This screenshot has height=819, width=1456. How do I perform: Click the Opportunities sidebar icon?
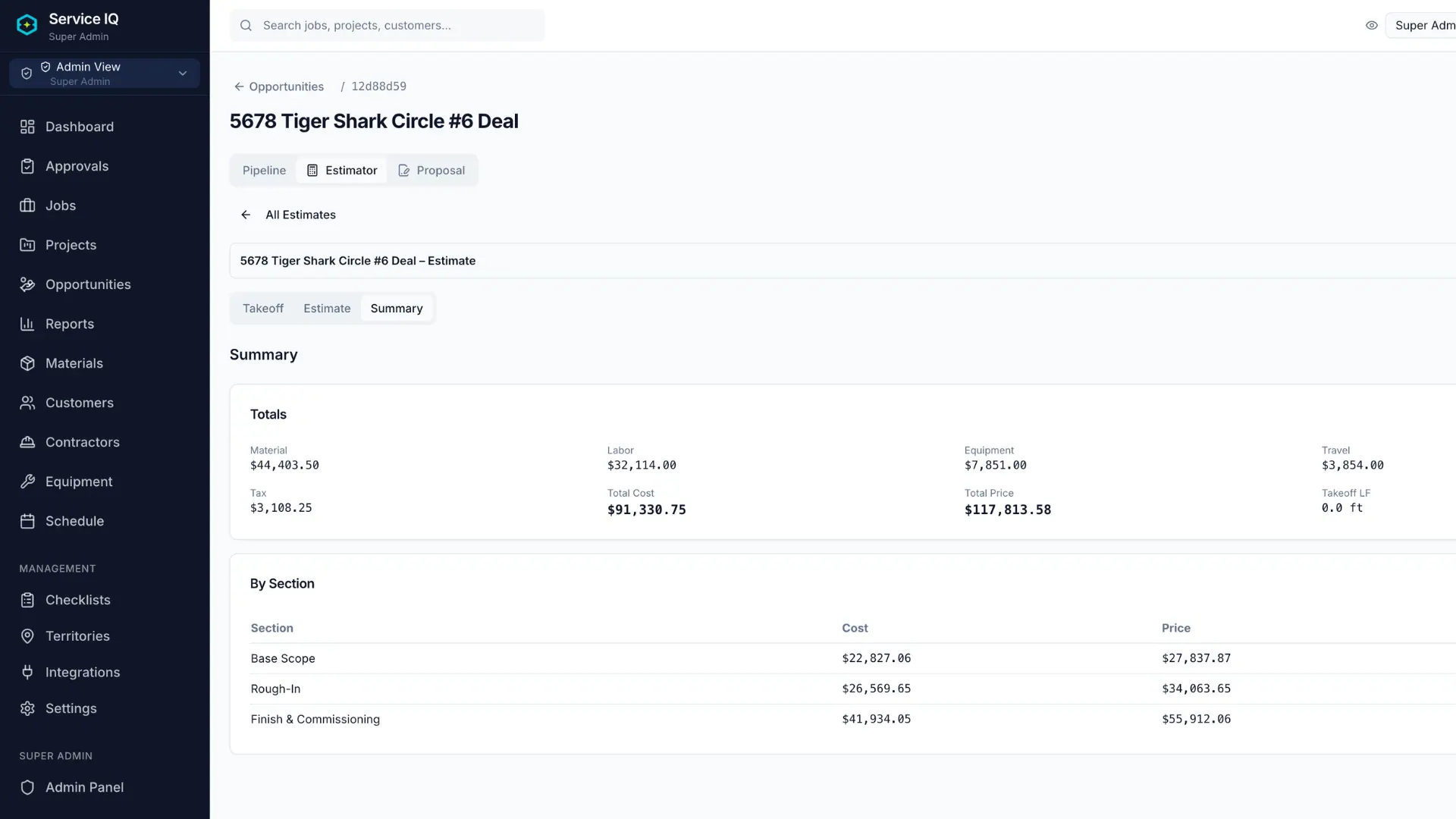pos(27,284)
